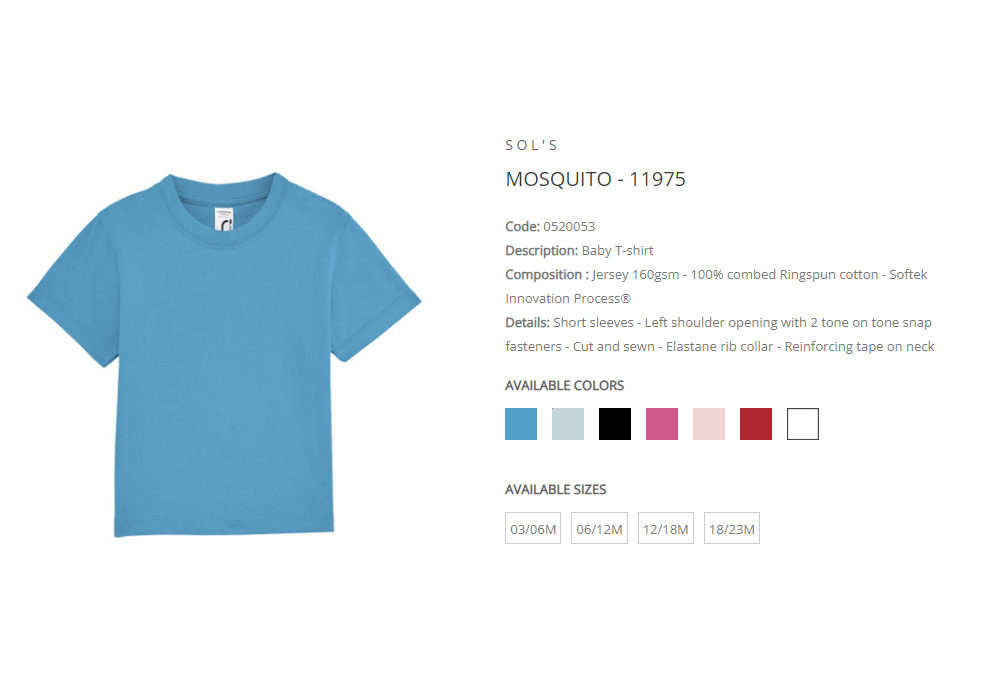
Task: Pick size 12/18M
Action: pos(666,528)
